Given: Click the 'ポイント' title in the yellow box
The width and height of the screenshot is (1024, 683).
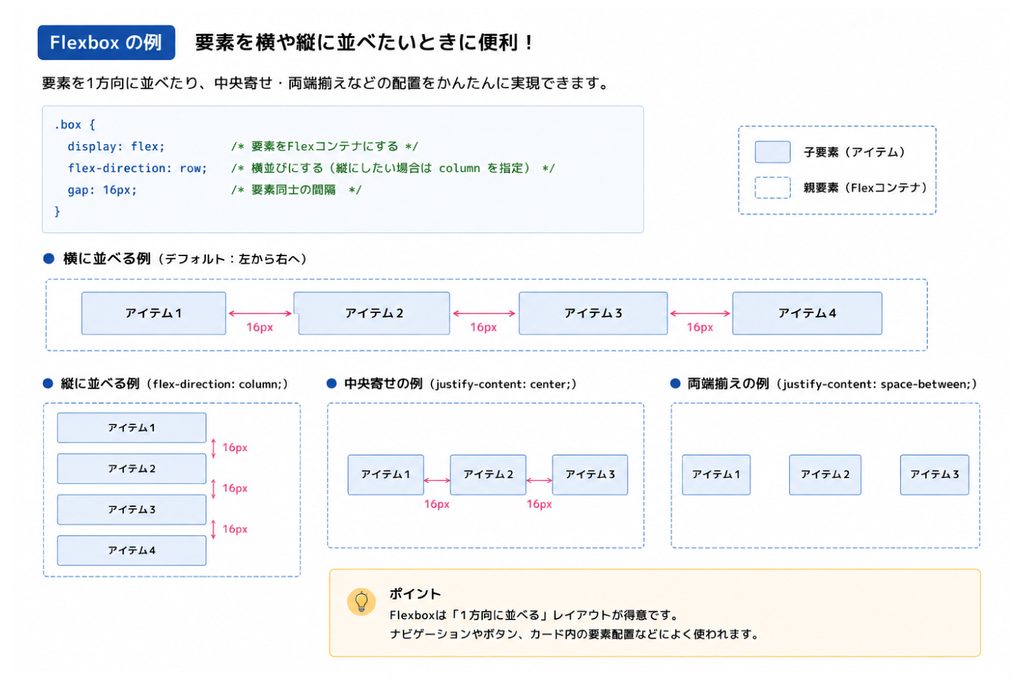Looking at the screenshot, I should point(415,594).
